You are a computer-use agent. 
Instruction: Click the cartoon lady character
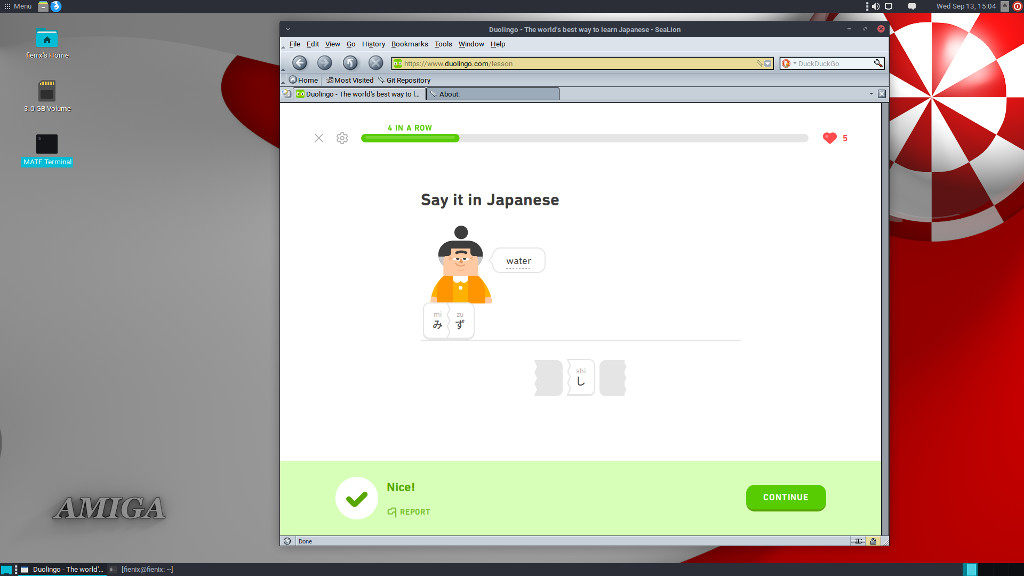pos(460,264)
